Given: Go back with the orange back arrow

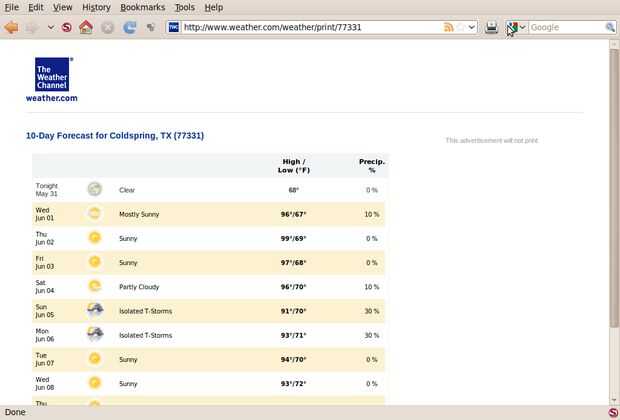Looking at the screenshot, I should (11, 27).
